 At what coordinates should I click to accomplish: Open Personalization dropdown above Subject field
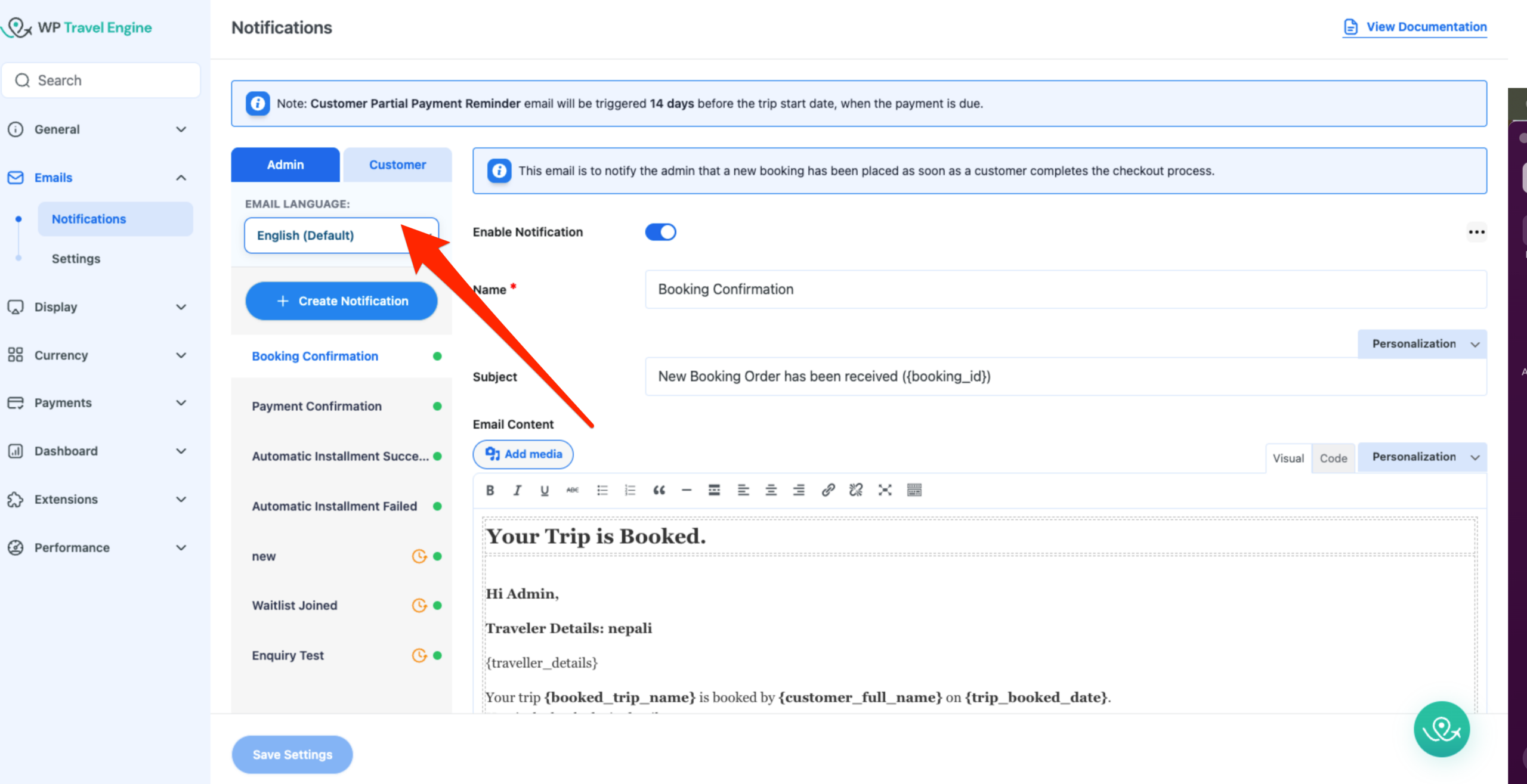point(1422,344)
